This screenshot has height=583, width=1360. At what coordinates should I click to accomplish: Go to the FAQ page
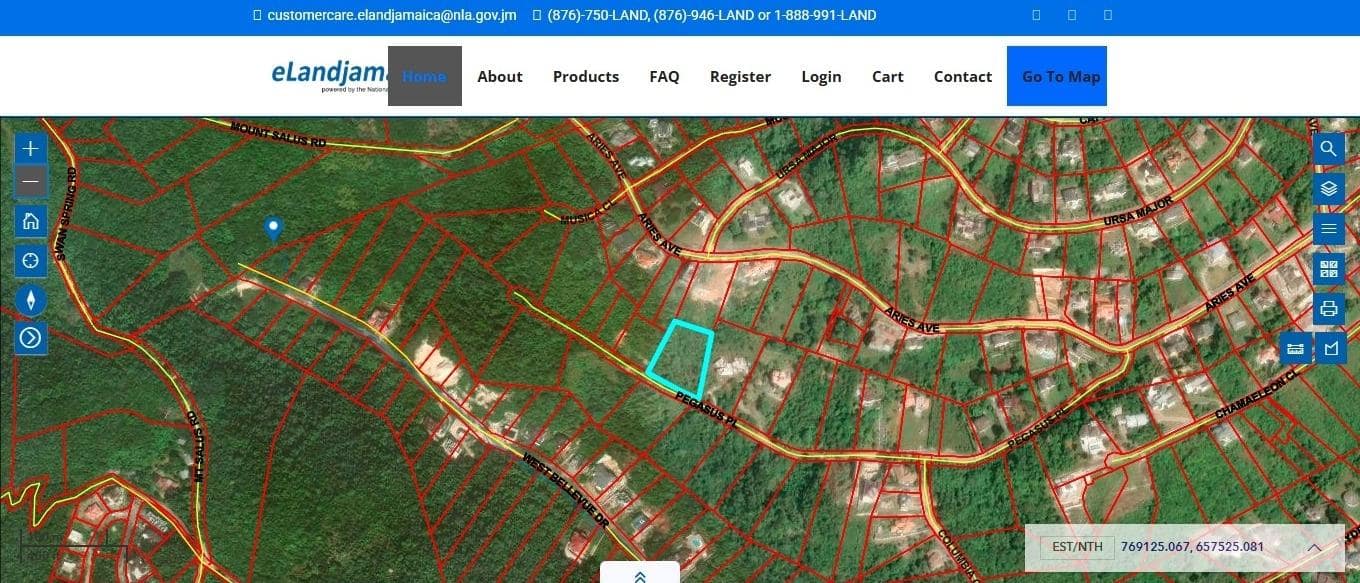664,76
